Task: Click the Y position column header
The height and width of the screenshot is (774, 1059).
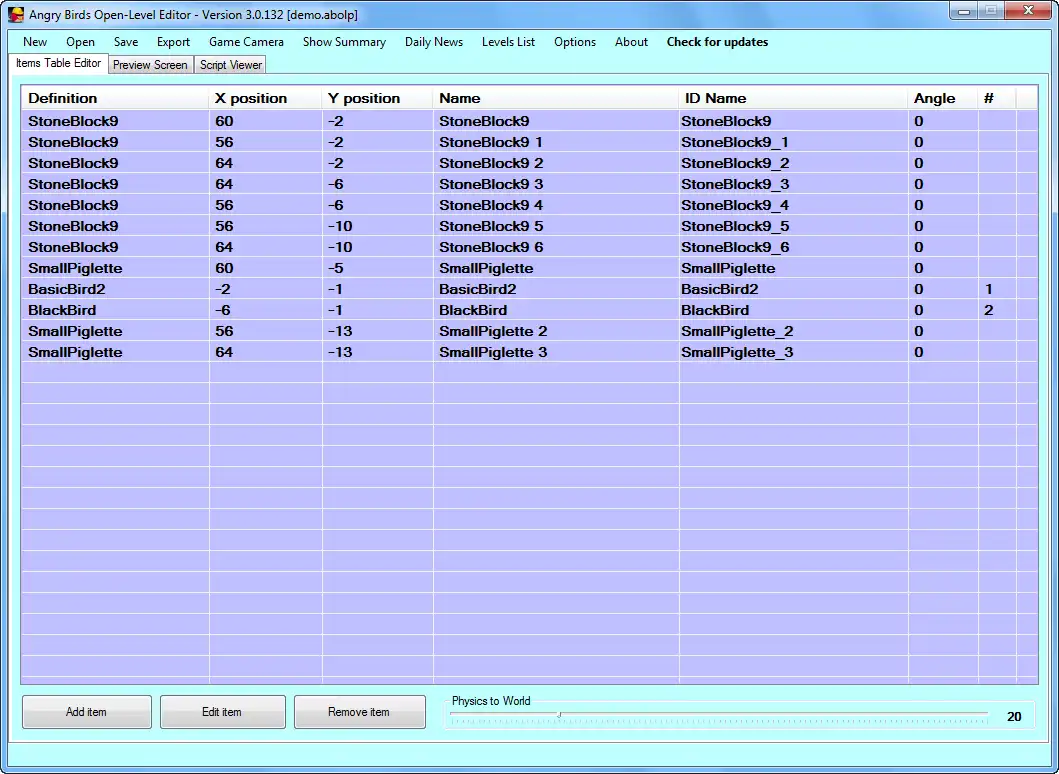Action: tap(377, 98)
